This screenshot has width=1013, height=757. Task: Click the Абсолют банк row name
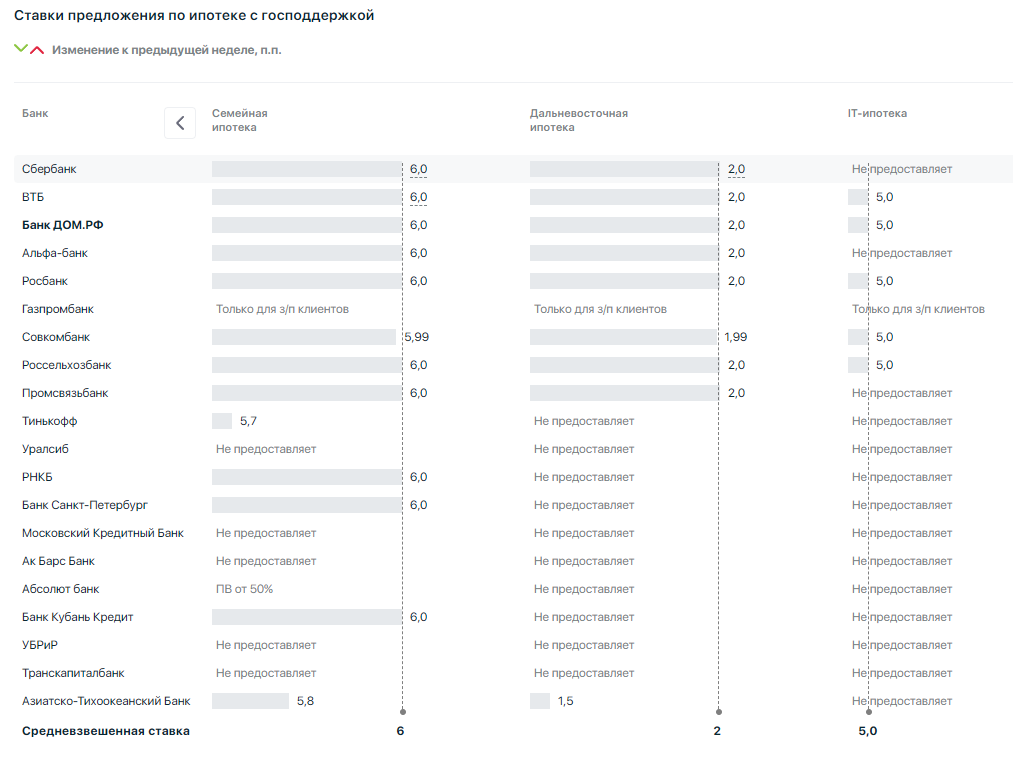tap(61, 589)
